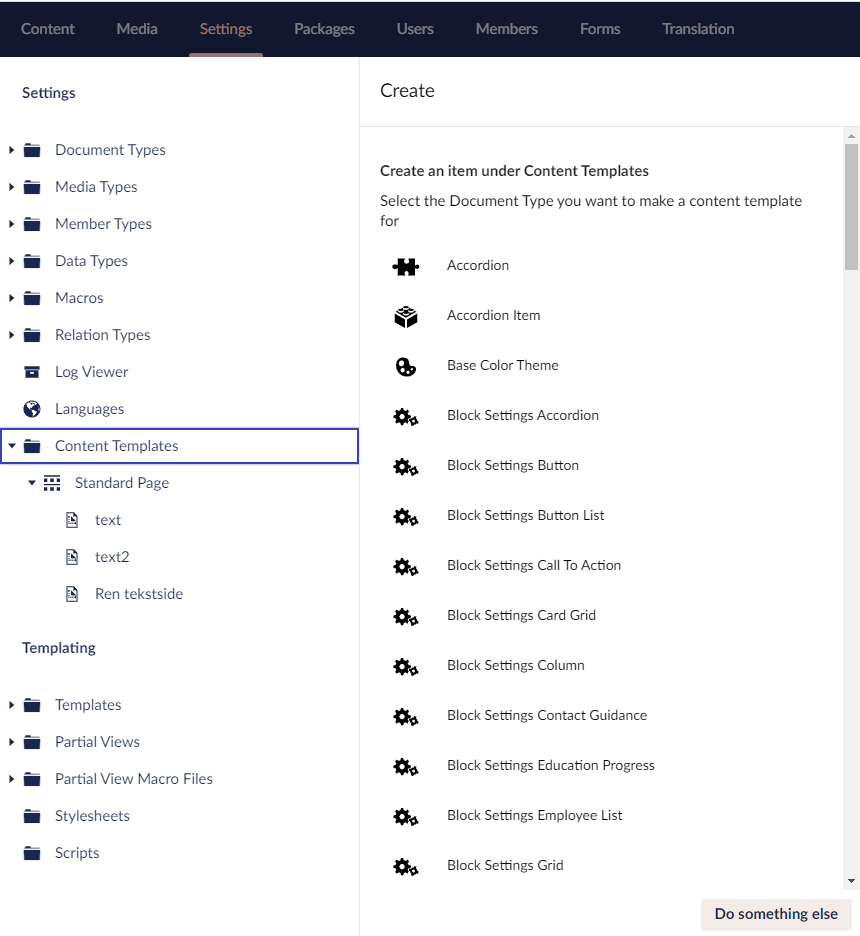Select Block Settings Call To Action
Image resolution: width=860 pixels, height=936 pixels.
[x=534, y=565]
